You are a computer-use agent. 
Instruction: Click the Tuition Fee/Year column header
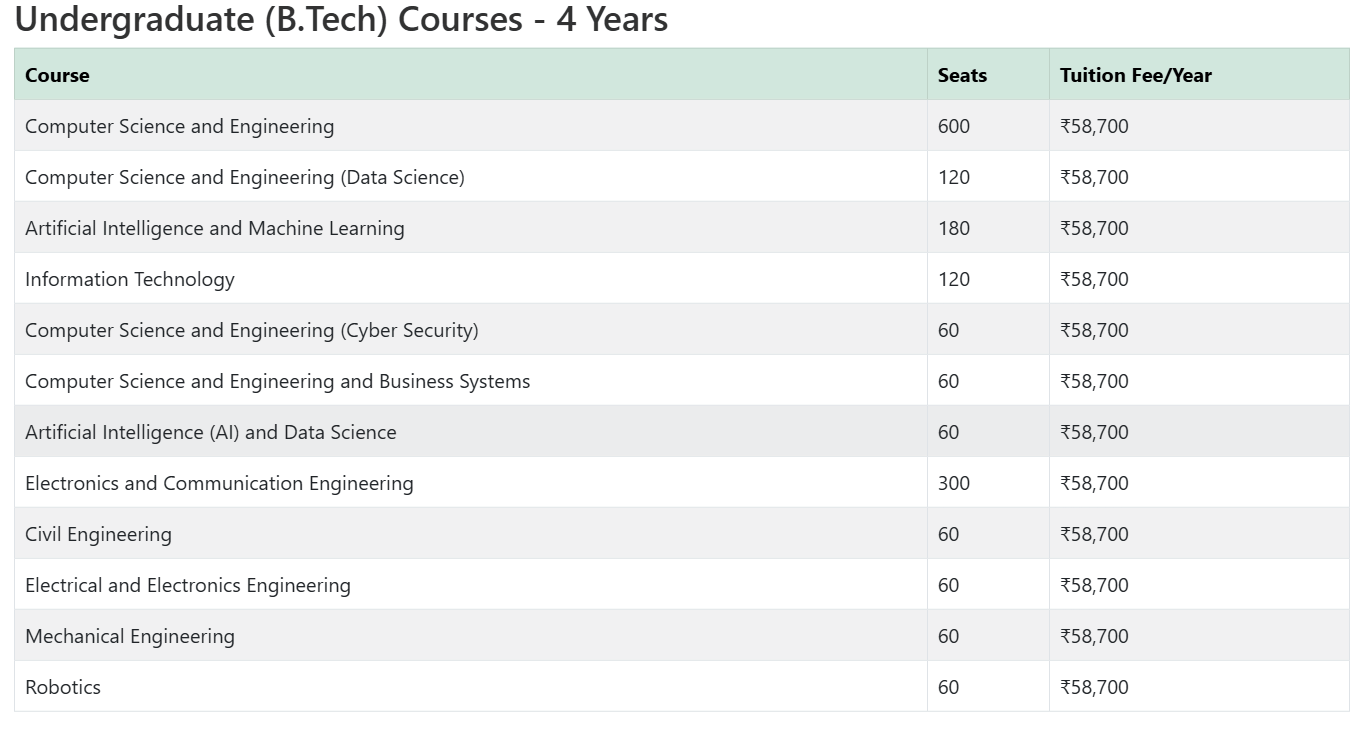[1135, 75]
